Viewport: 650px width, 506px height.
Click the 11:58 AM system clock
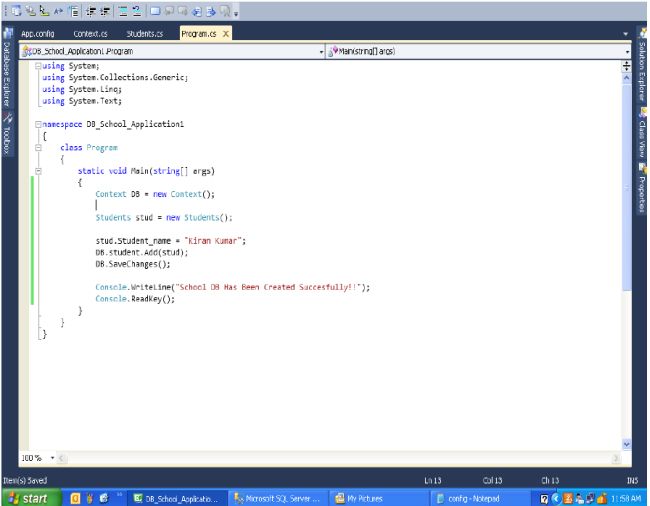tap(625, 499)
